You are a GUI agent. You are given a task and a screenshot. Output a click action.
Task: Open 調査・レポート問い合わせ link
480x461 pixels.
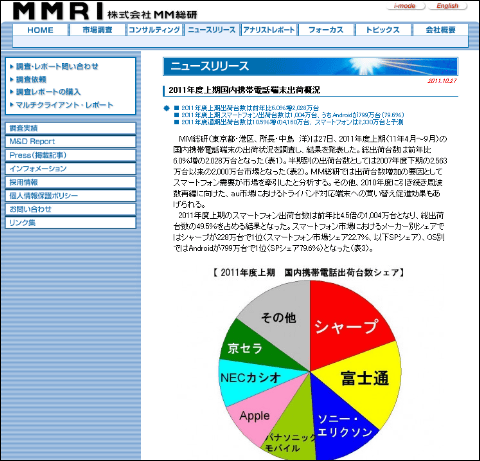click(57, 66)
